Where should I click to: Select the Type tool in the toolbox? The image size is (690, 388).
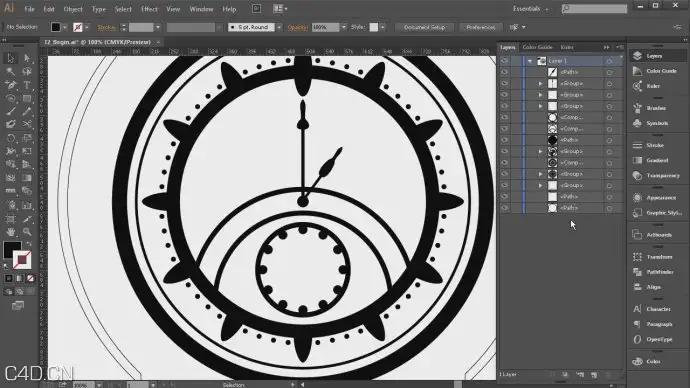pos(27,84)
